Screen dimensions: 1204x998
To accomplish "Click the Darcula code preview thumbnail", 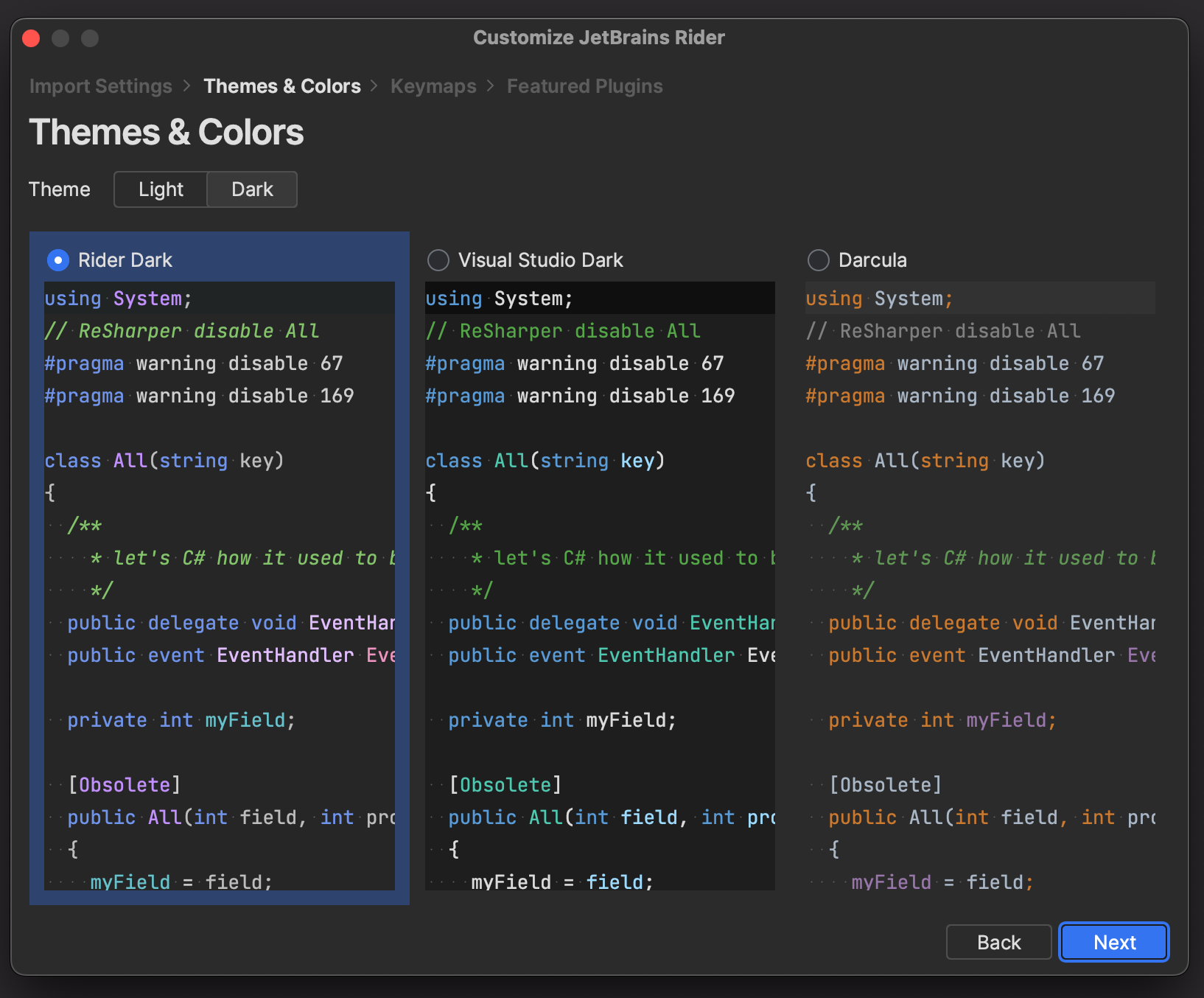I will point(980,586).
